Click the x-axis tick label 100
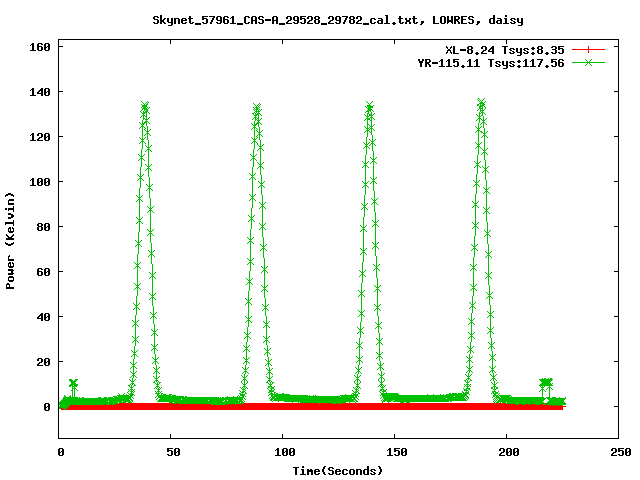Screen dimensions: 640x480 click(x=284, y=452)
